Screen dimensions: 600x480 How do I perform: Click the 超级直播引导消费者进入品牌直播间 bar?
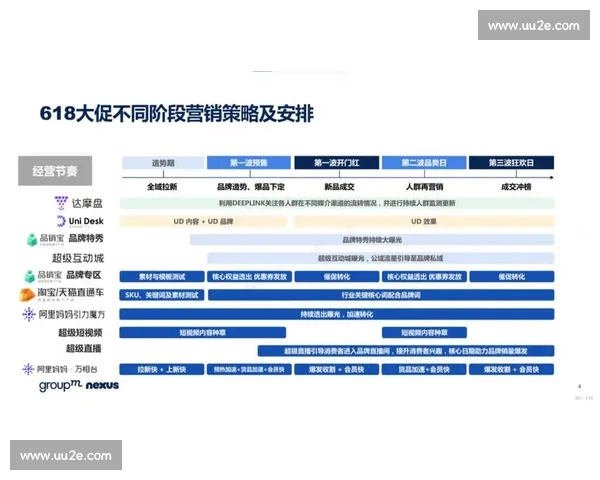(406, 351)
